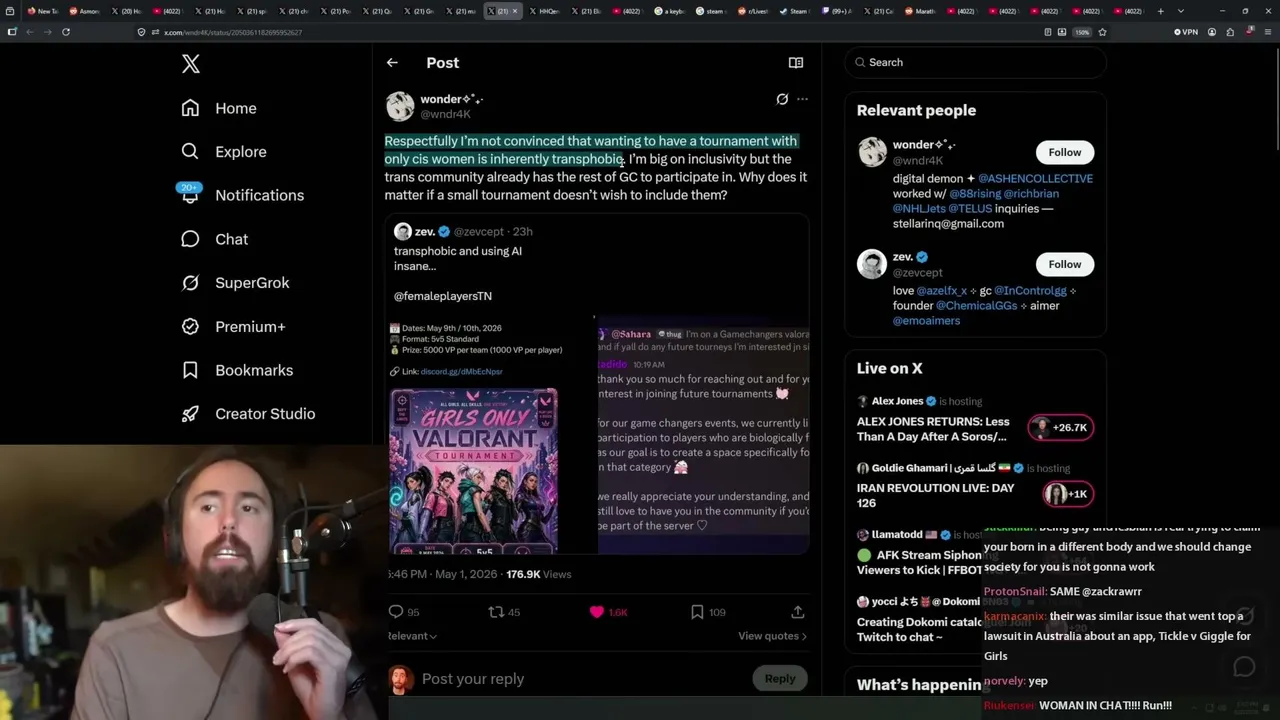Viewport: 1280px width, 720px height.
Task: Toggle the bookmark on the post
Action: 697,612
